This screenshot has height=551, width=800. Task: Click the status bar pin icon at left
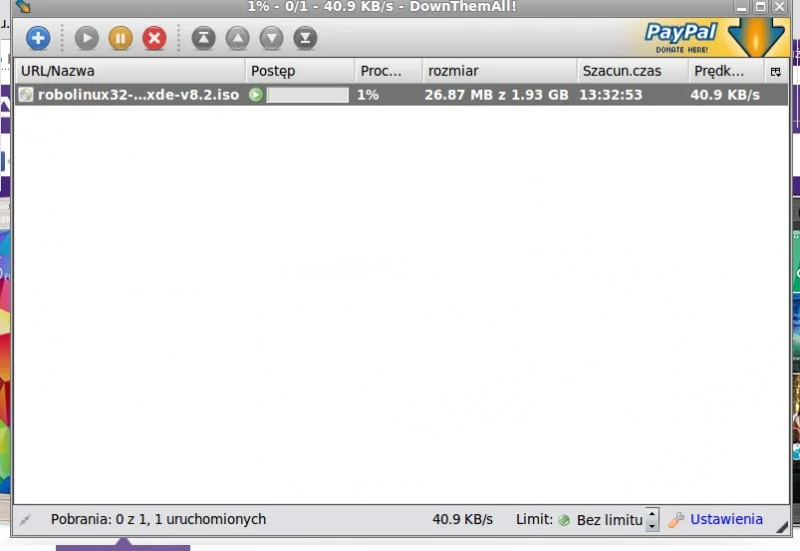pyautogui.click(x=24, y=520)
